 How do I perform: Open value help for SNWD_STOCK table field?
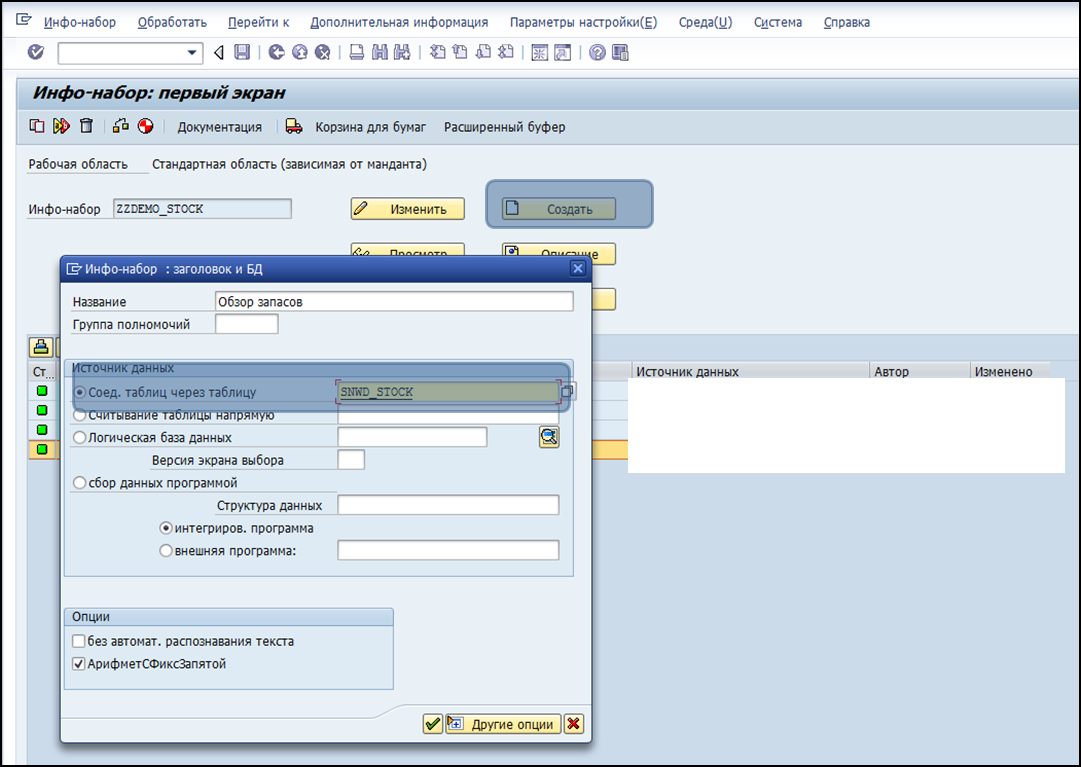(x=567, y=392)
